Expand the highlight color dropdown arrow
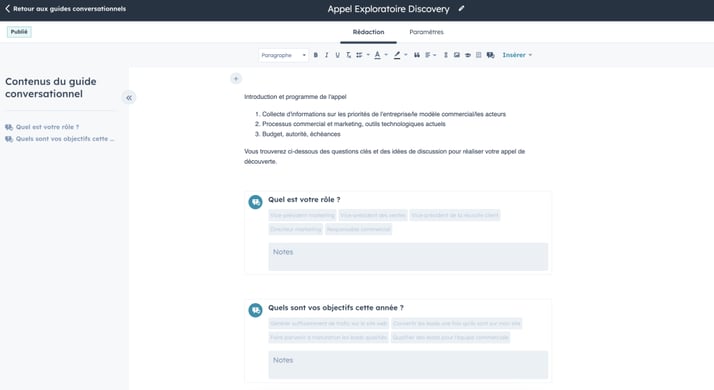This screenshot has height=390, width=714. [x=406, y=55]
